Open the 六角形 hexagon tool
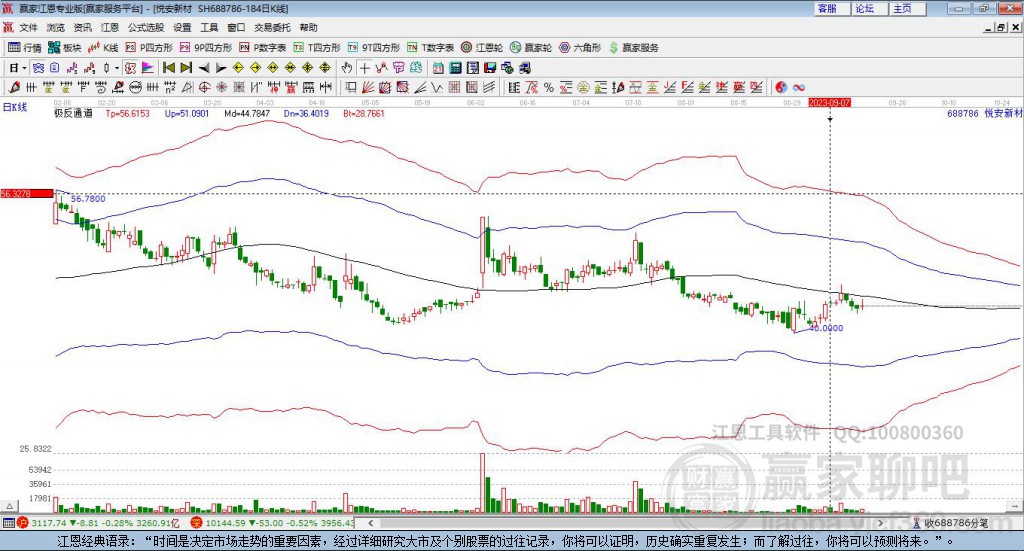 pos(580,48)
